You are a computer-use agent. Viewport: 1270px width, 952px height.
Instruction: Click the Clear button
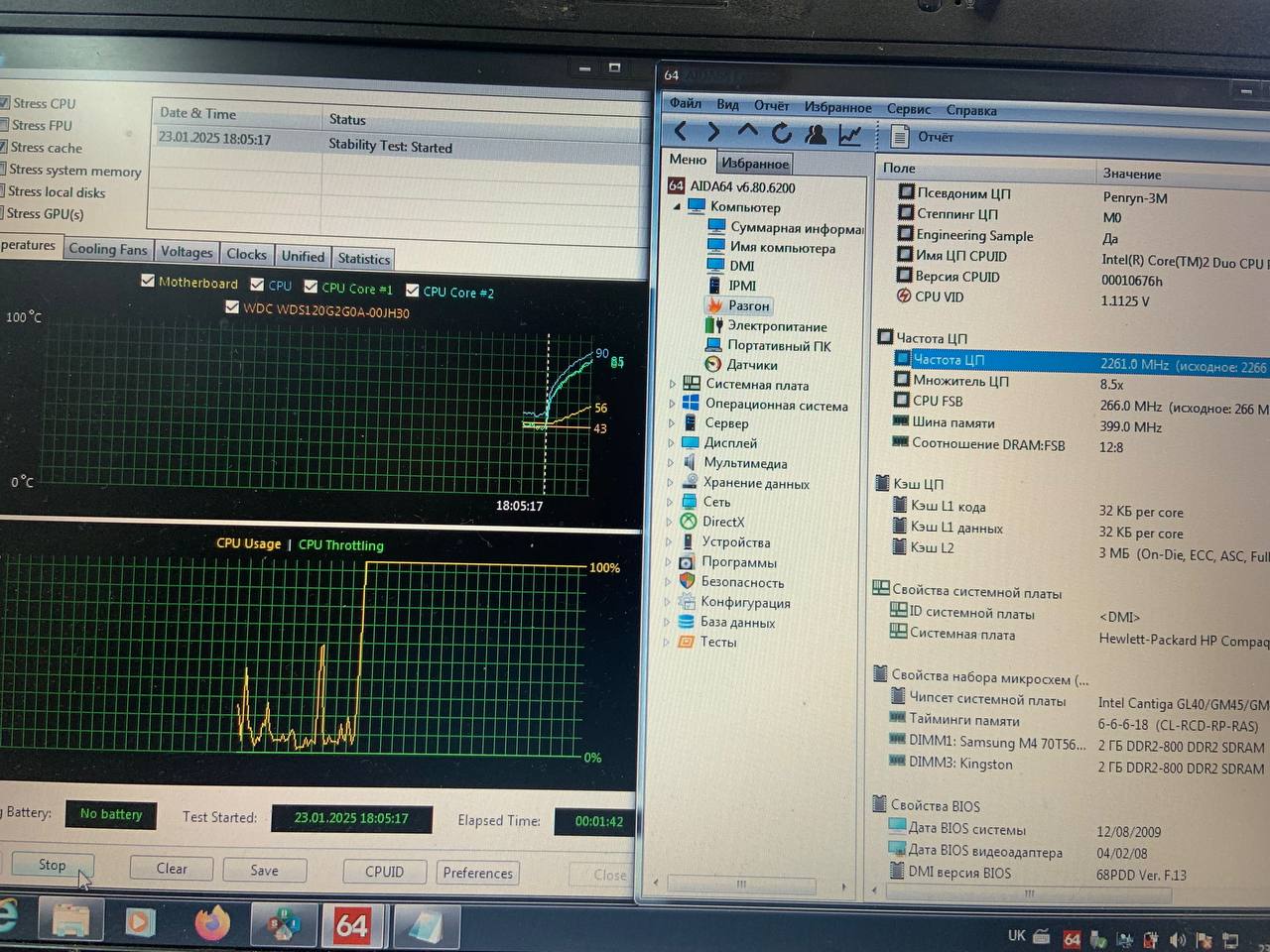[171, 868]
